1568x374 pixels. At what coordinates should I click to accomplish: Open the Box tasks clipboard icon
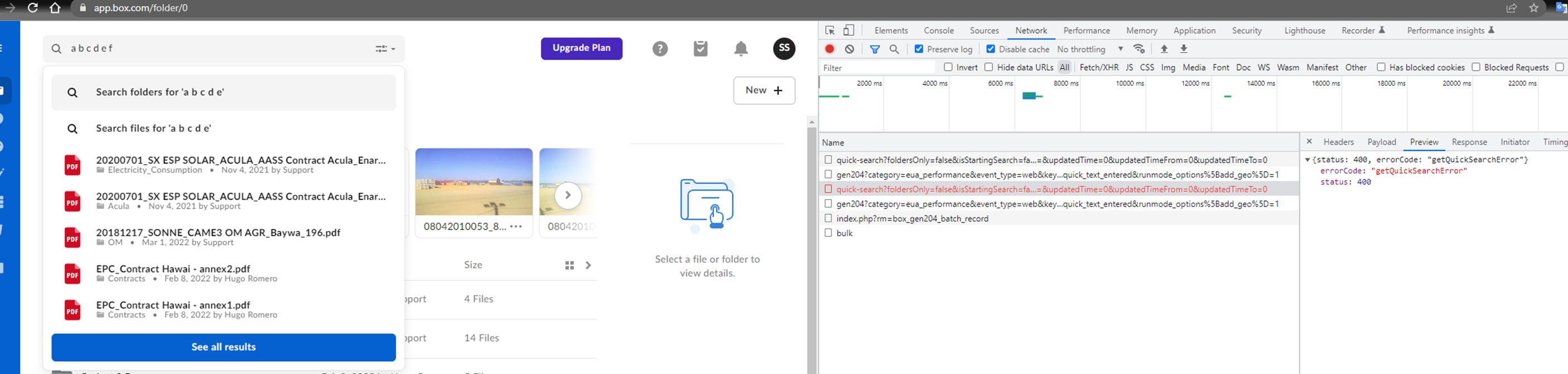[701, 48]
